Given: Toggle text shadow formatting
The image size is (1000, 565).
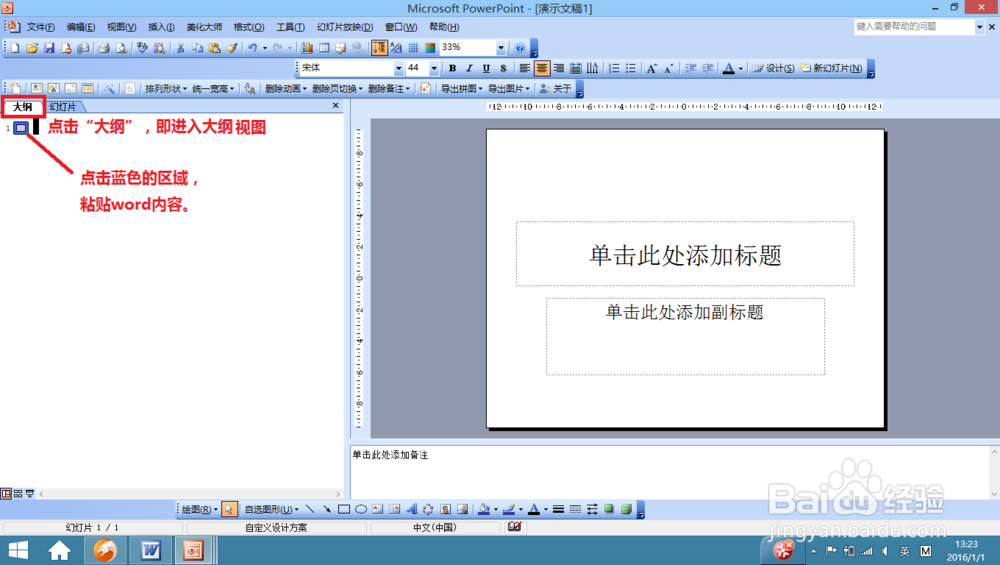Looking at the screenshot, I should coord(503,68).
